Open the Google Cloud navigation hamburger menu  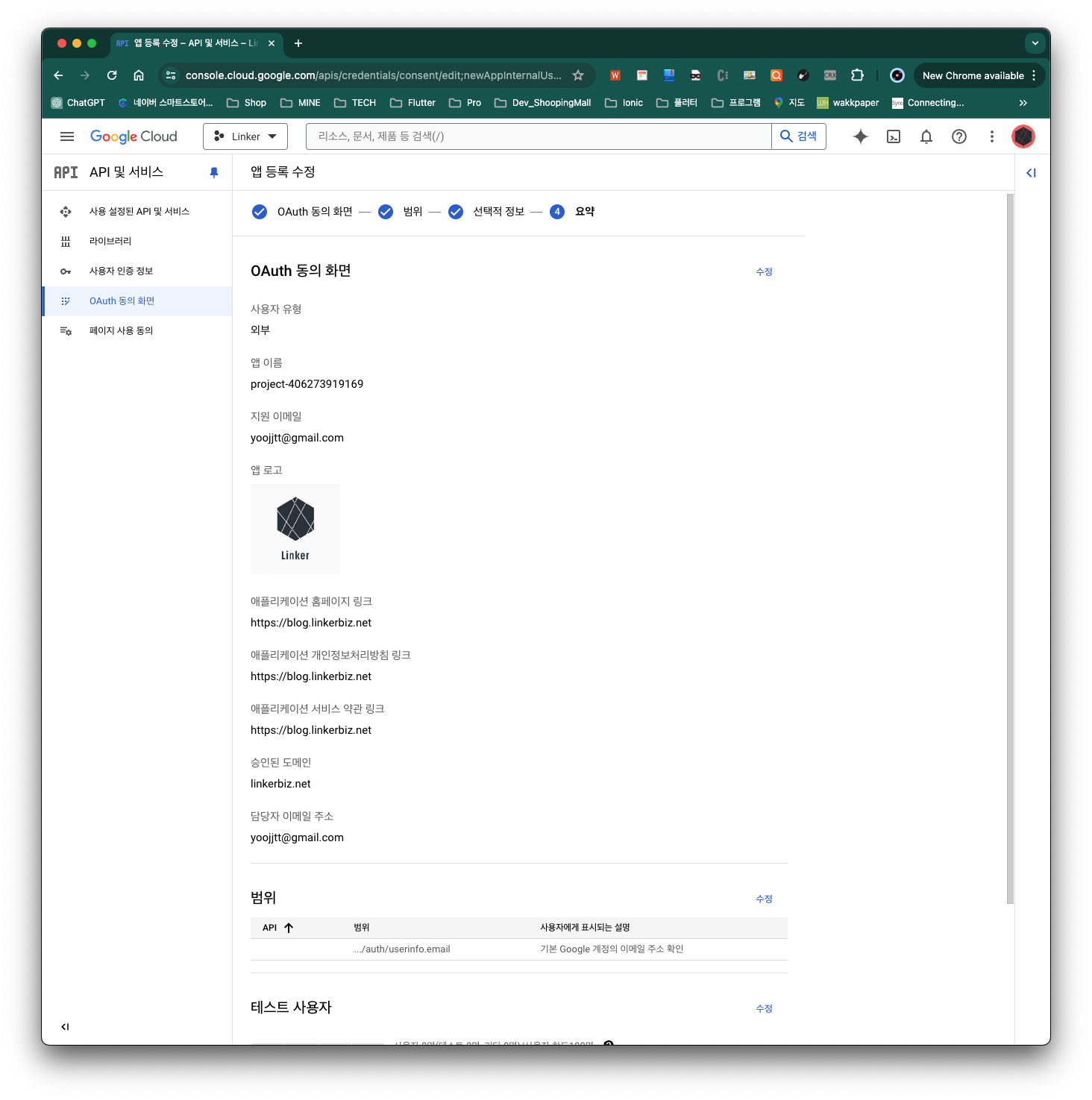tap(67, 136)
